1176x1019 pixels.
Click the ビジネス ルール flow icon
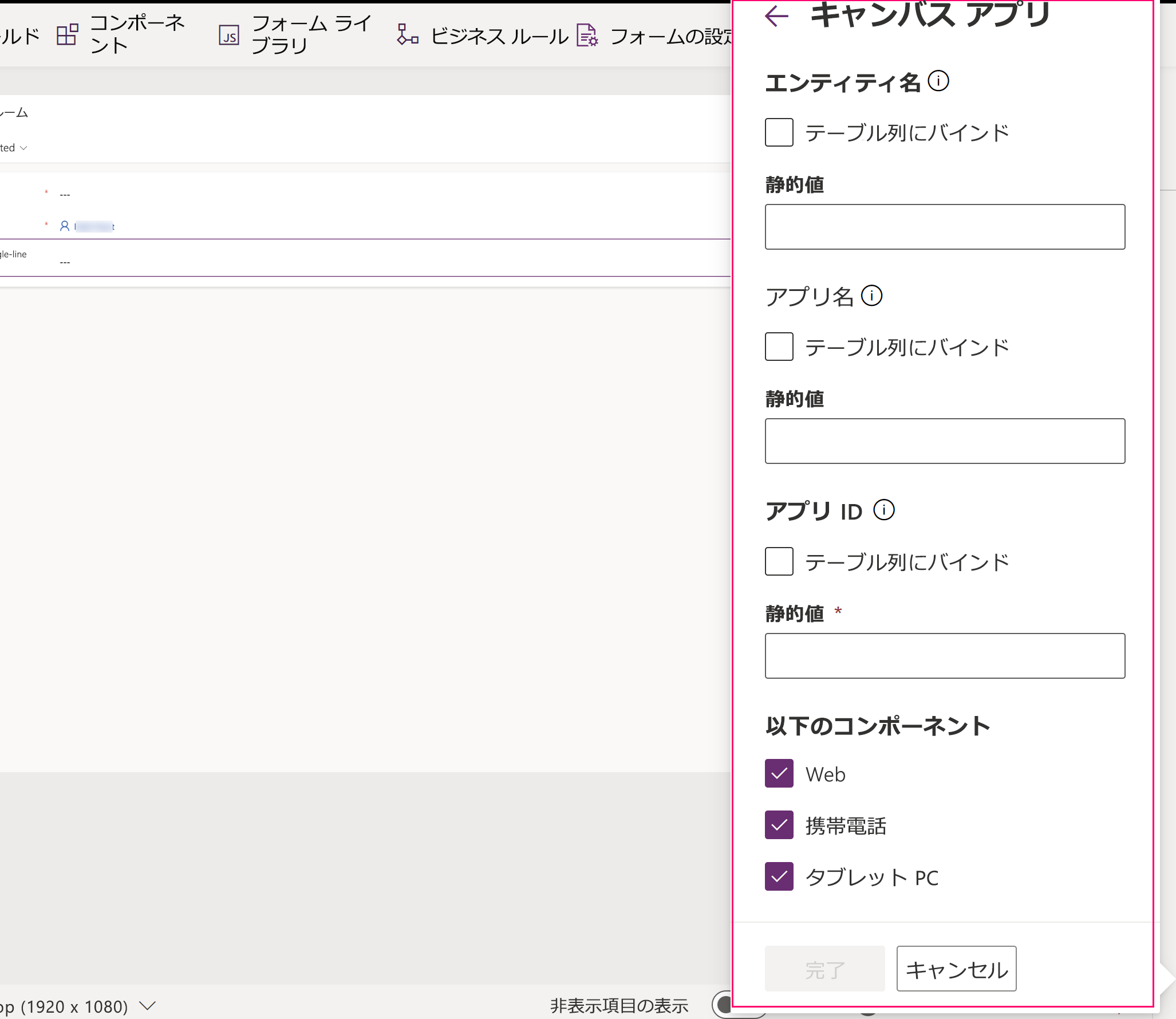click(x=408, y=34)
